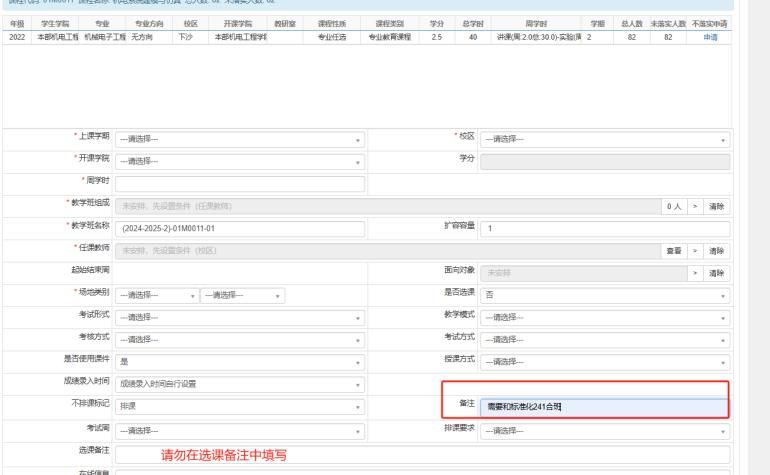
Task: Click 清除 button in 面向对象 row
Action: click(716, 272)
